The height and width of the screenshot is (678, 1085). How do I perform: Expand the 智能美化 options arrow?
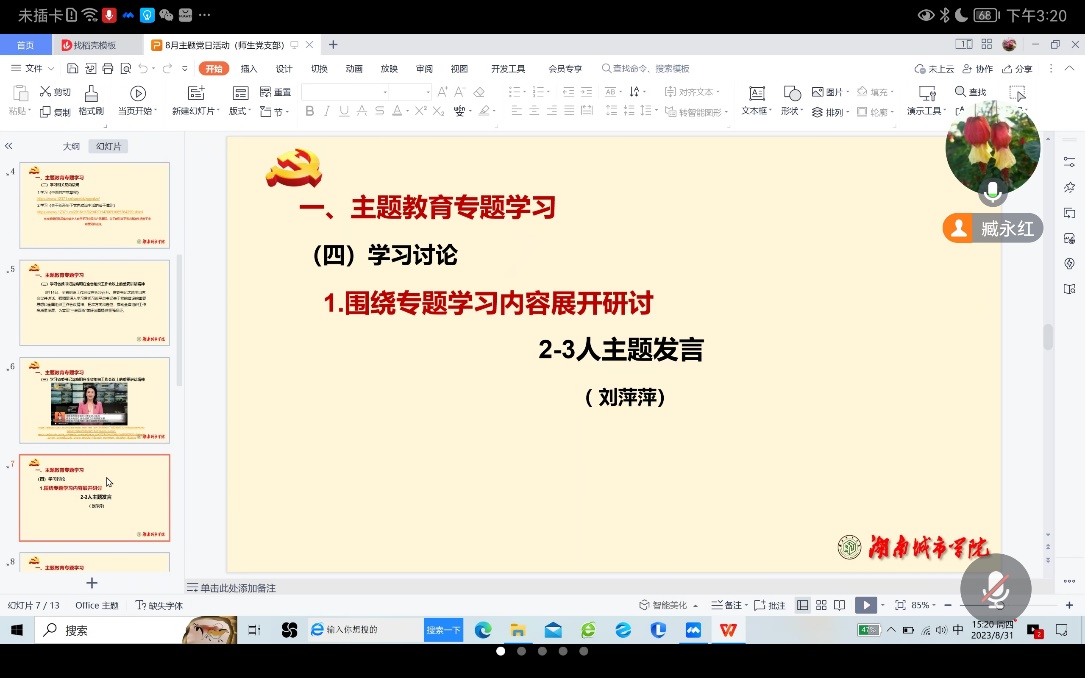point(693,605)
